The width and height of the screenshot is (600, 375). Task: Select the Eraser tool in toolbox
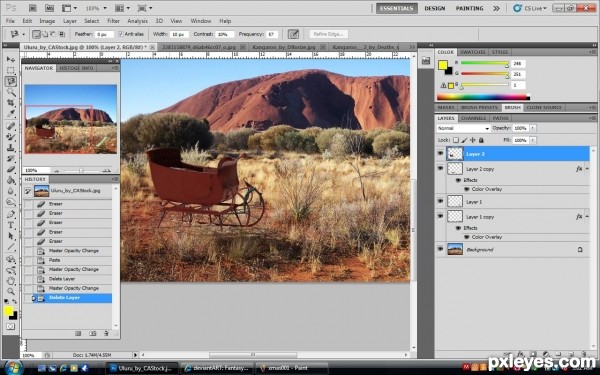click(x=11, y=169)
